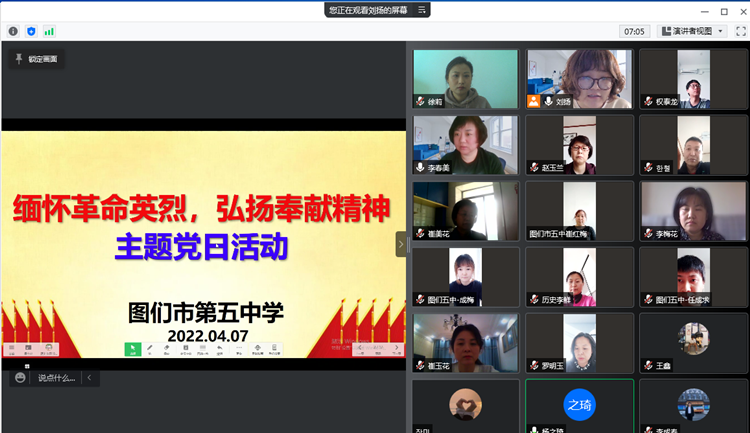750x433 pixels.
Task: Select 李春美's video tile
Action: [x=465, y=145]
